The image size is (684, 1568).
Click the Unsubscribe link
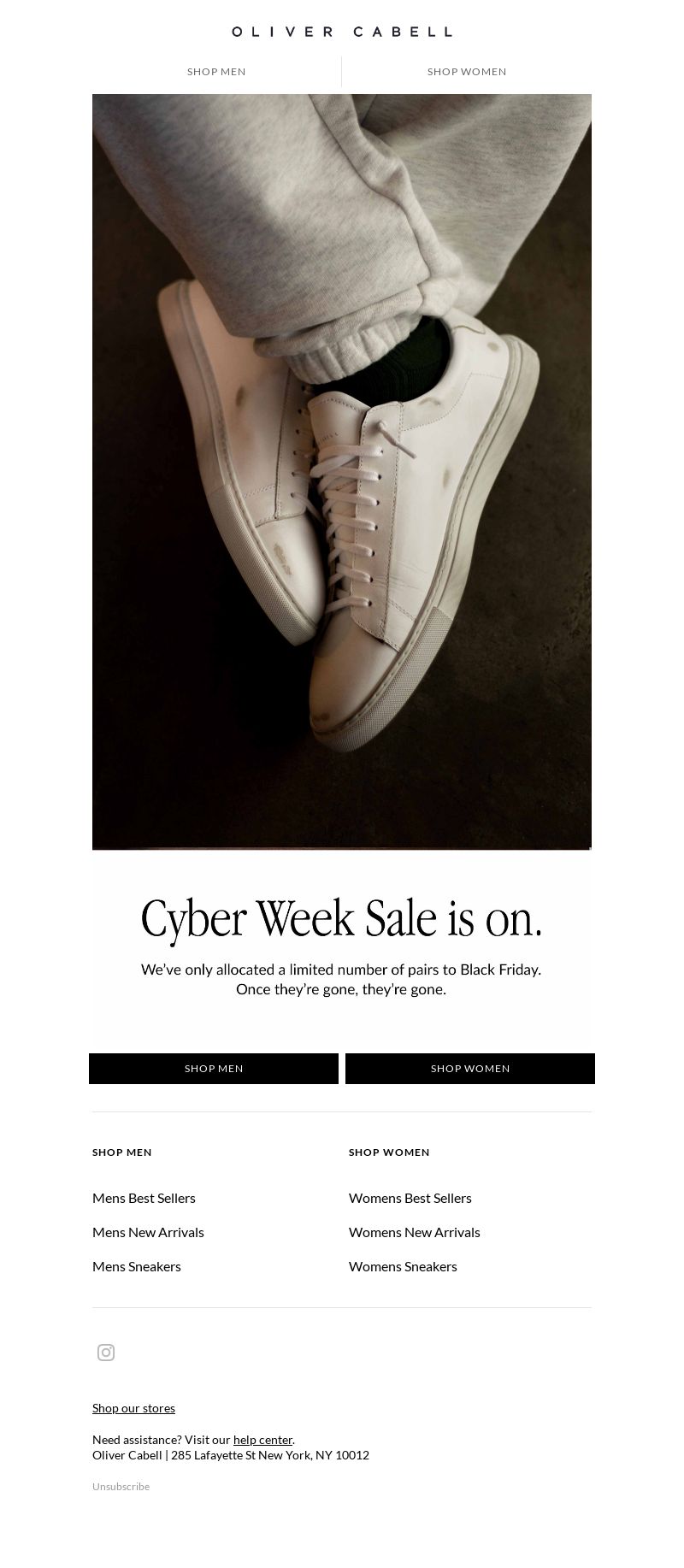pos(121,1487)
